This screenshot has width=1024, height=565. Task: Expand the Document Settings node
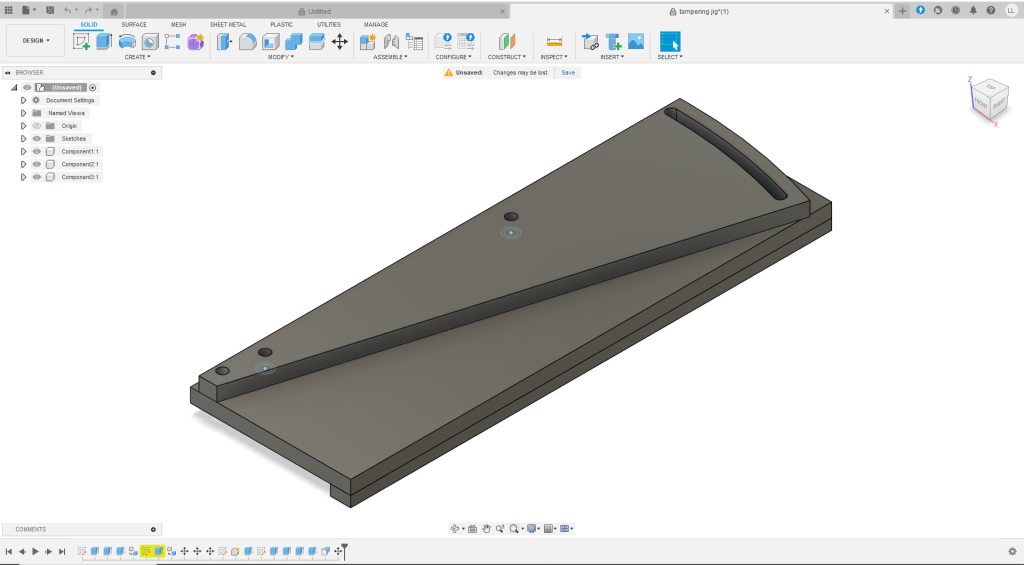[x=24, y=100]
